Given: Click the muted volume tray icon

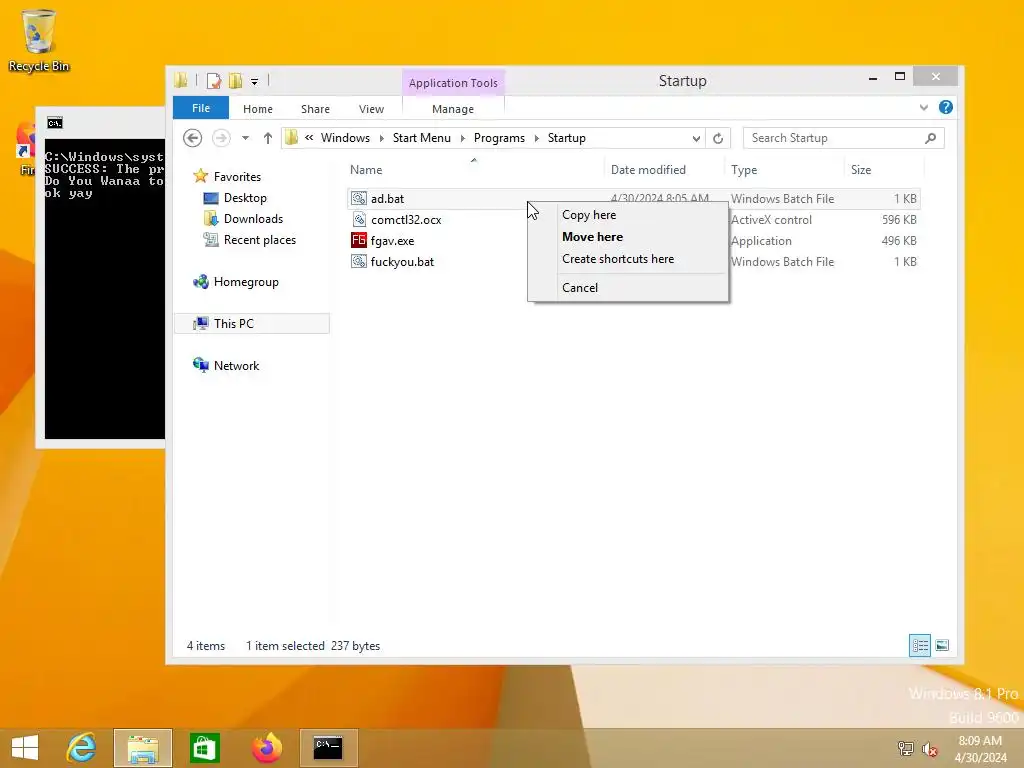Looking at the screenshot, I should (930, 749).
